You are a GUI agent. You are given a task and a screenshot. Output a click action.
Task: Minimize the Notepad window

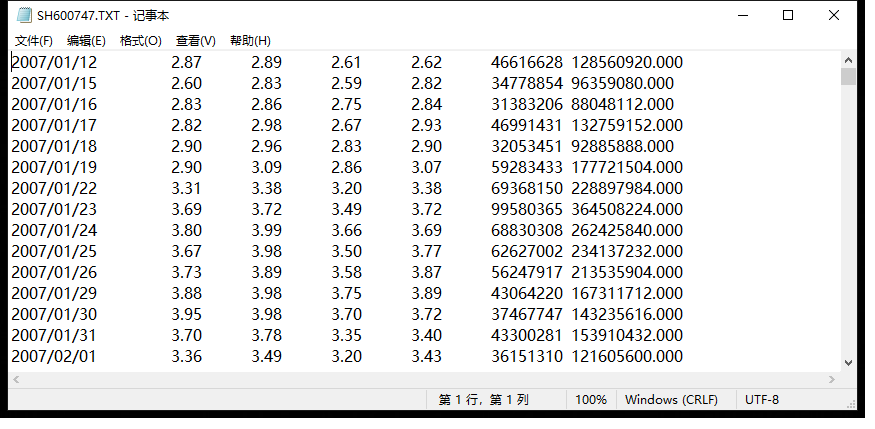(x=743, y=15)
